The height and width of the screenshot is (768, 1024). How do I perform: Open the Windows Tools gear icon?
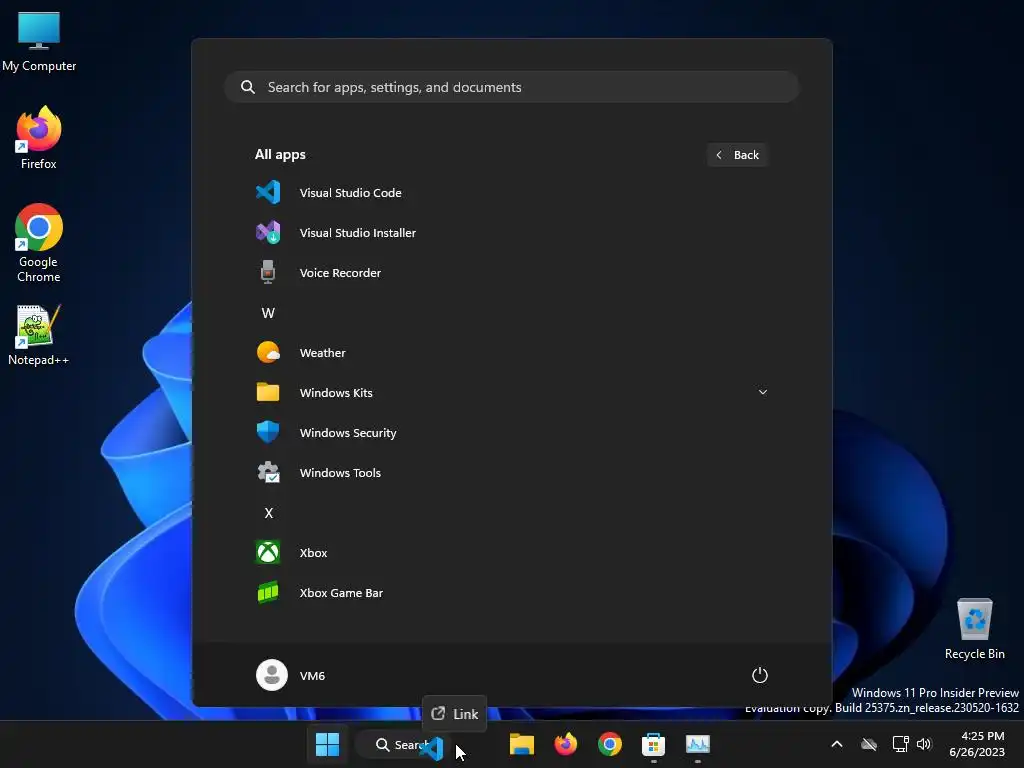click(x=268, y=473)
